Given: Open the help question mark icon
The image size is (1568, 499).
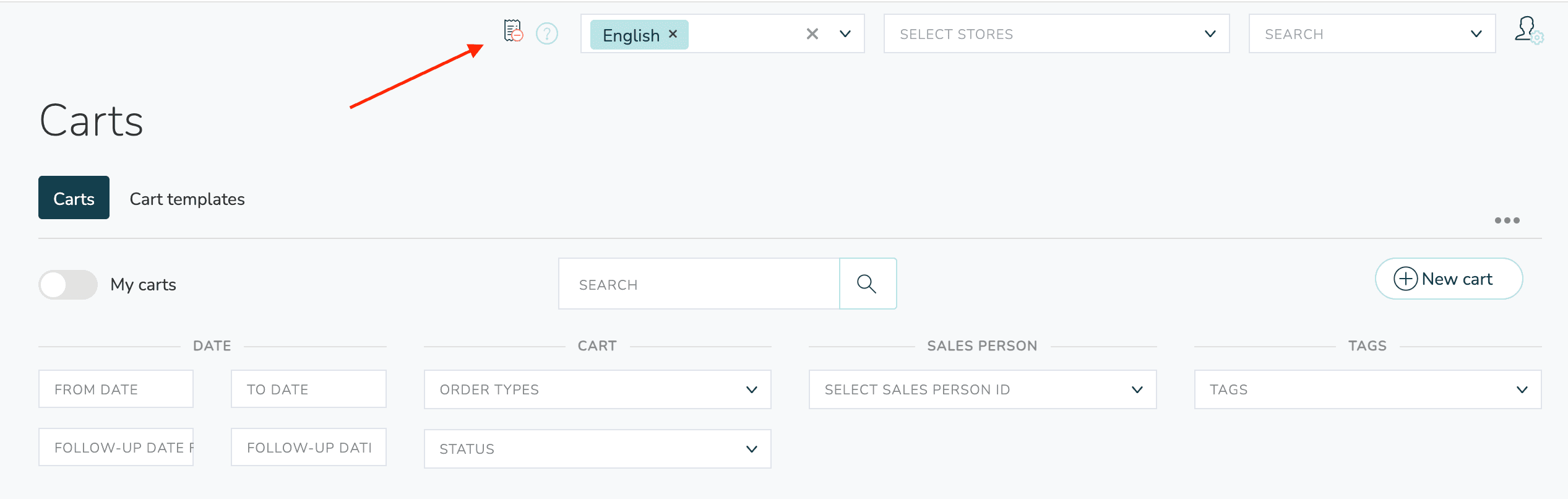Looking at the screenshot, I should 547,33.
